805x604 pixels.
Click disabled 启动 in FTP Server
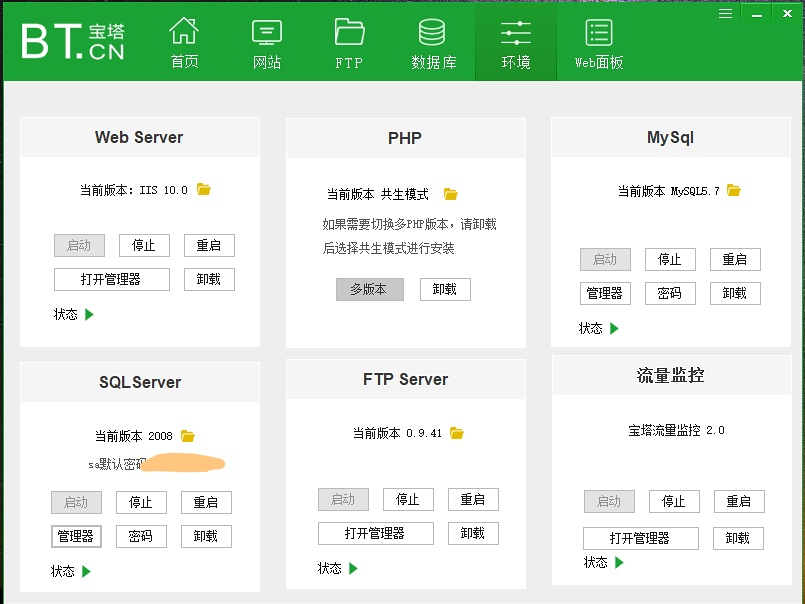tap(343, 499)
